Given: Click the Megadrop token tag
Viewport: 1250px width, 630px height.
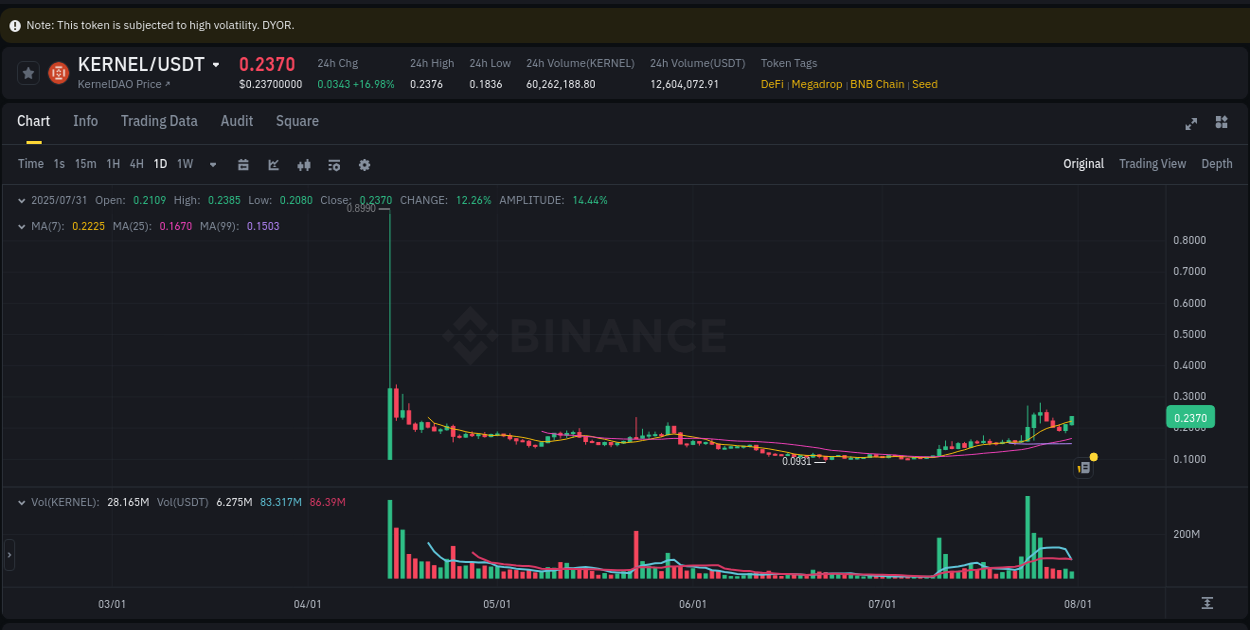Looking at the screenshot, I should click(x=817, y=84).
